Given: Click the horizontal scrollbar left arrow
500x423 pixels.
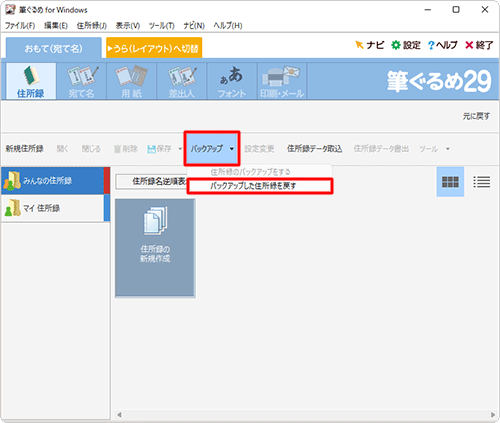Looking at the screenshot, I should (x=119, y=415).
